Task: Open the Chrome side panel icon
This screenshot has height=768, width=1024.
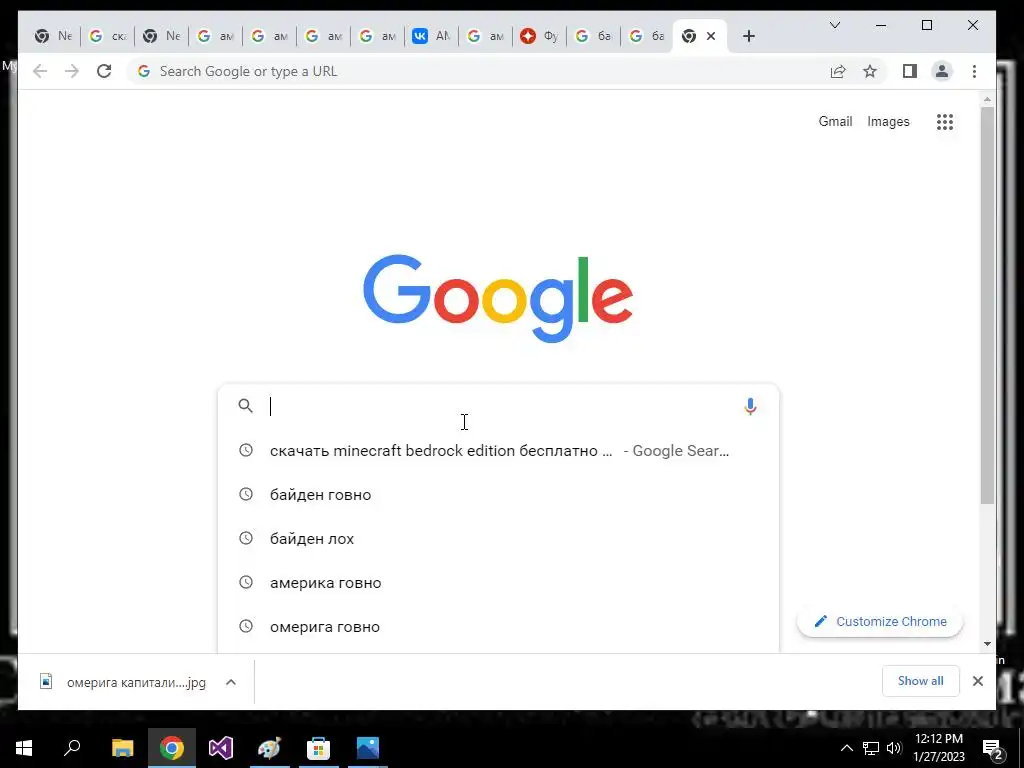Action: pyautogui.click(x=910, y=71)
